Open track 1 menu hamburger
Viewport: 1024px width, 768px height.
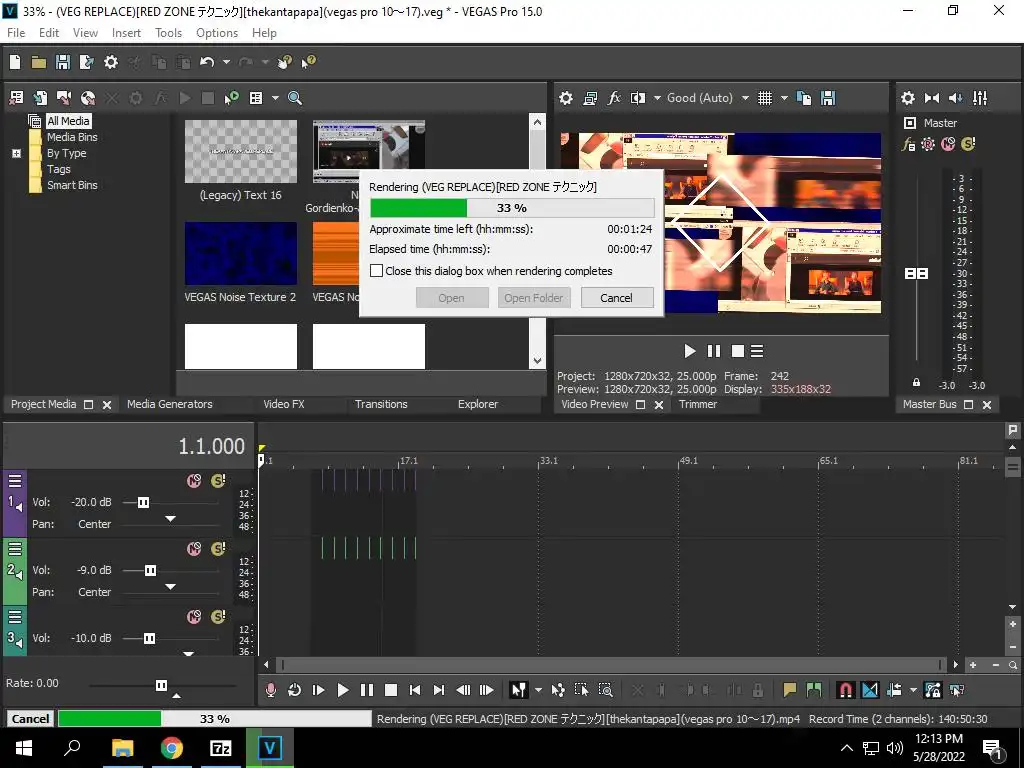point(15,481)
